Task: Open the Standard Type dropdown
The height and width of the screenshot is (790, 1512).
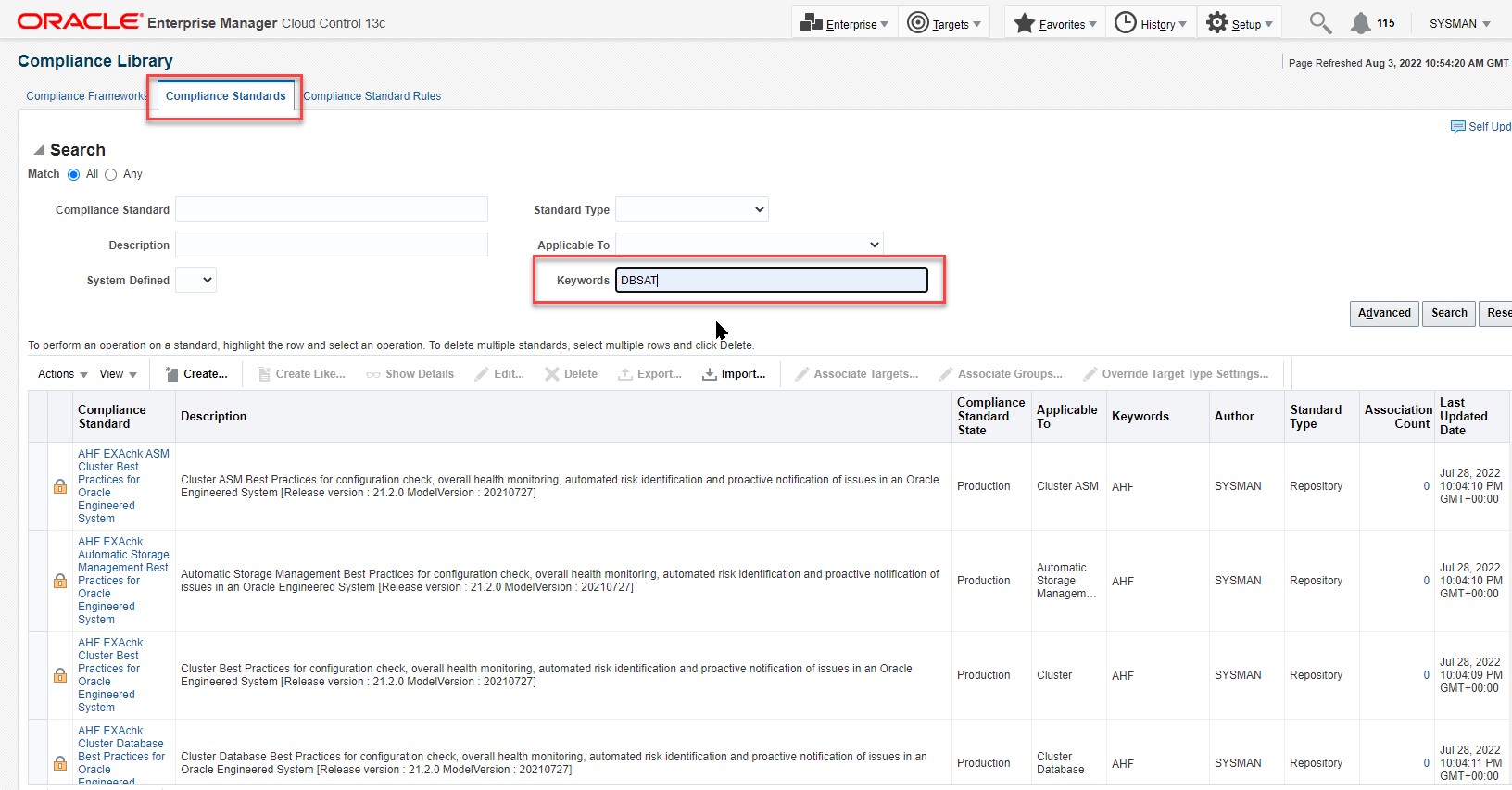Action: (692, 209)
